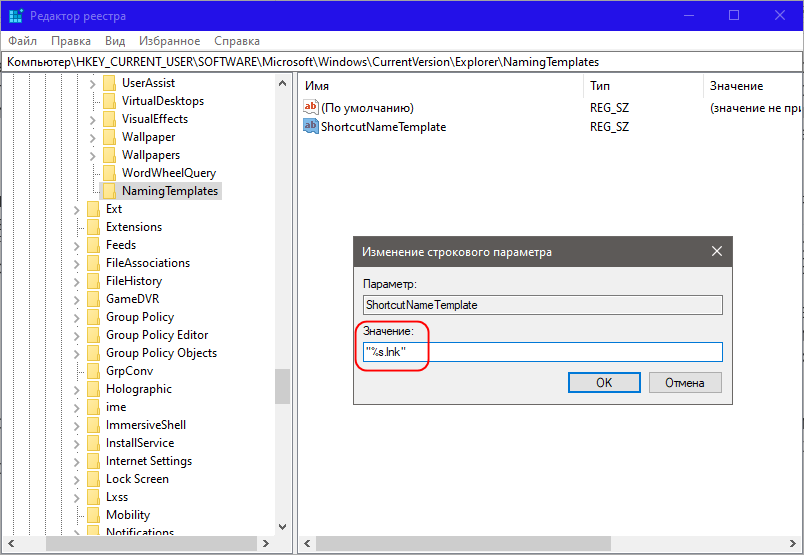Screen dimensions: 804x555
Task: Select the Feeds folder icon
Action: (x=93, y=245)
